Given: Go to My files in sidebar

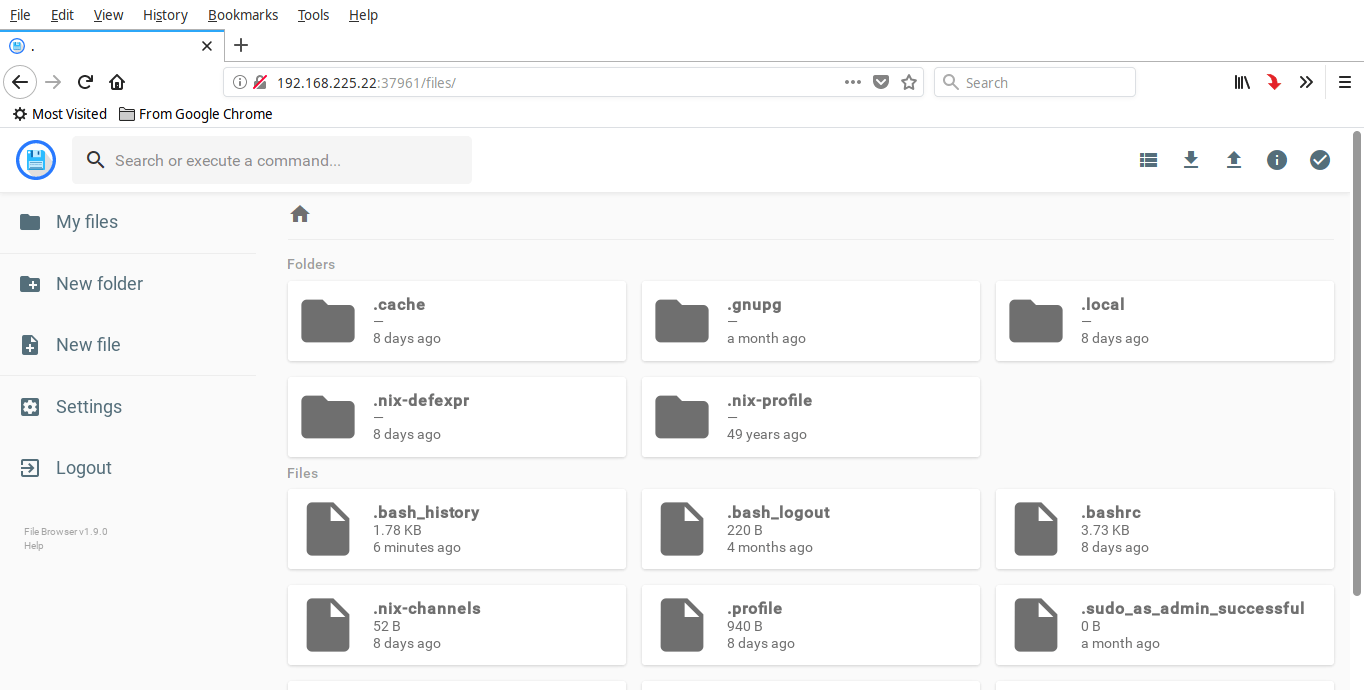Looking at the screenshot, I should [x=128, y=222].
